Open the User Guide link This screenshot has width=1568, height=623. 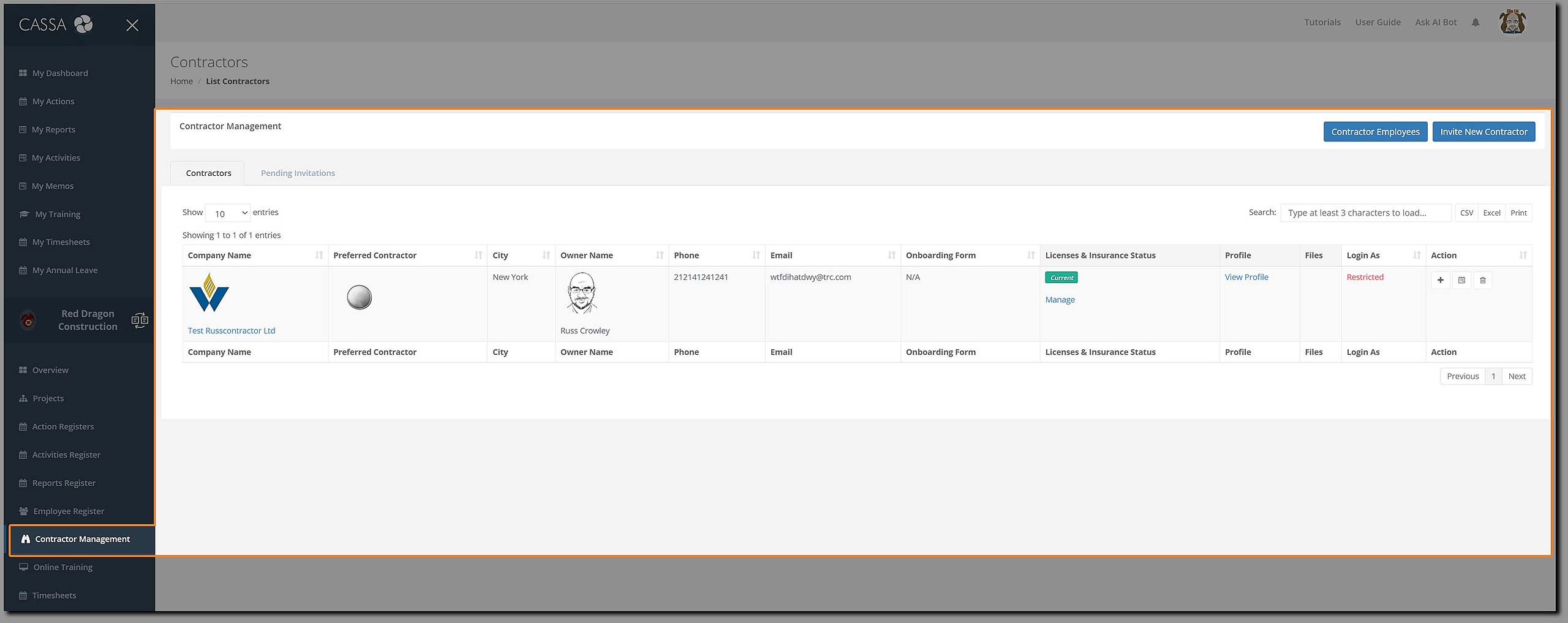point(1378,23)
